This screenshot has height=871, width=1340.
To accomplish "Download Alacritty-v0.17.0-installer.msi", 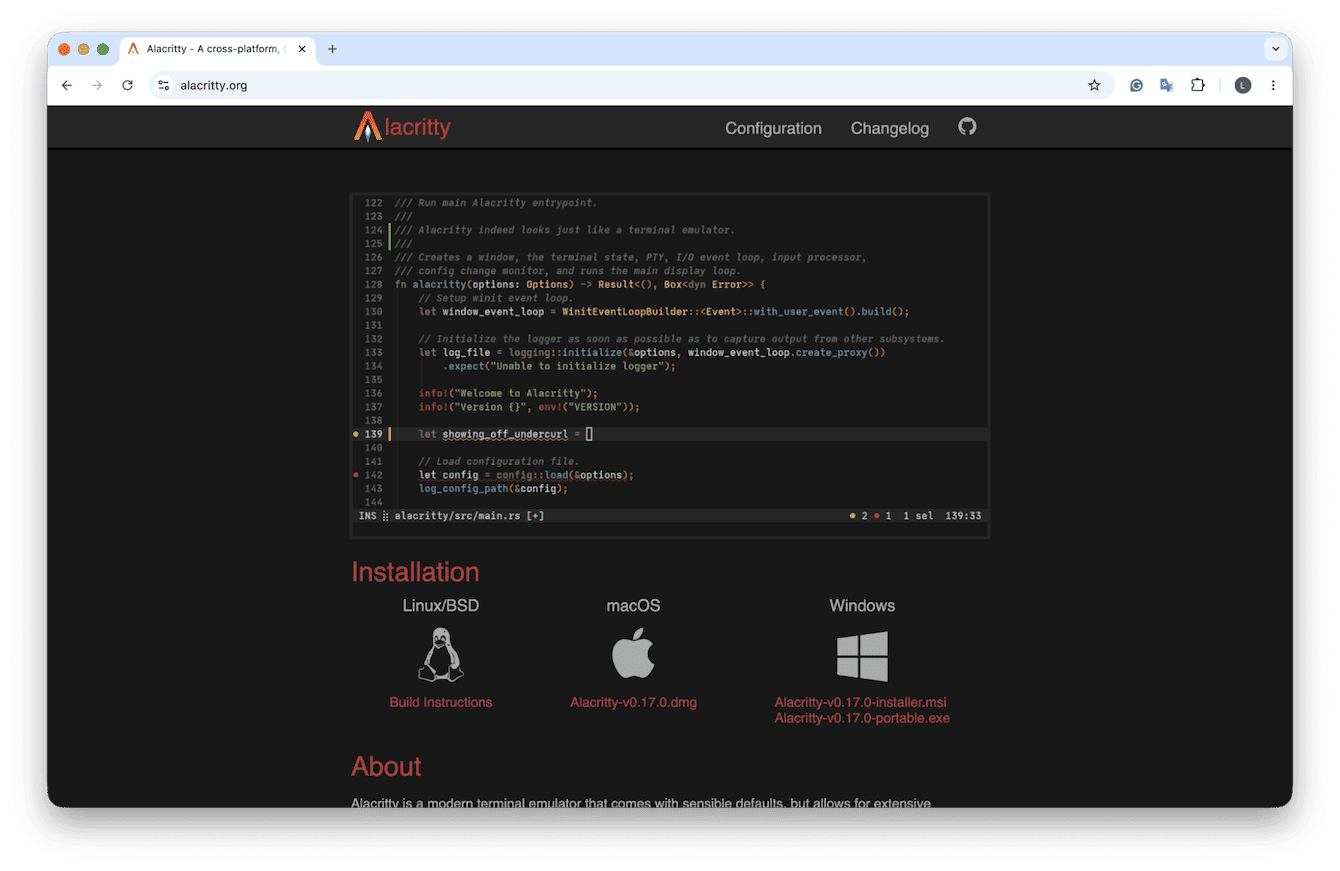I will pos(860,702).
